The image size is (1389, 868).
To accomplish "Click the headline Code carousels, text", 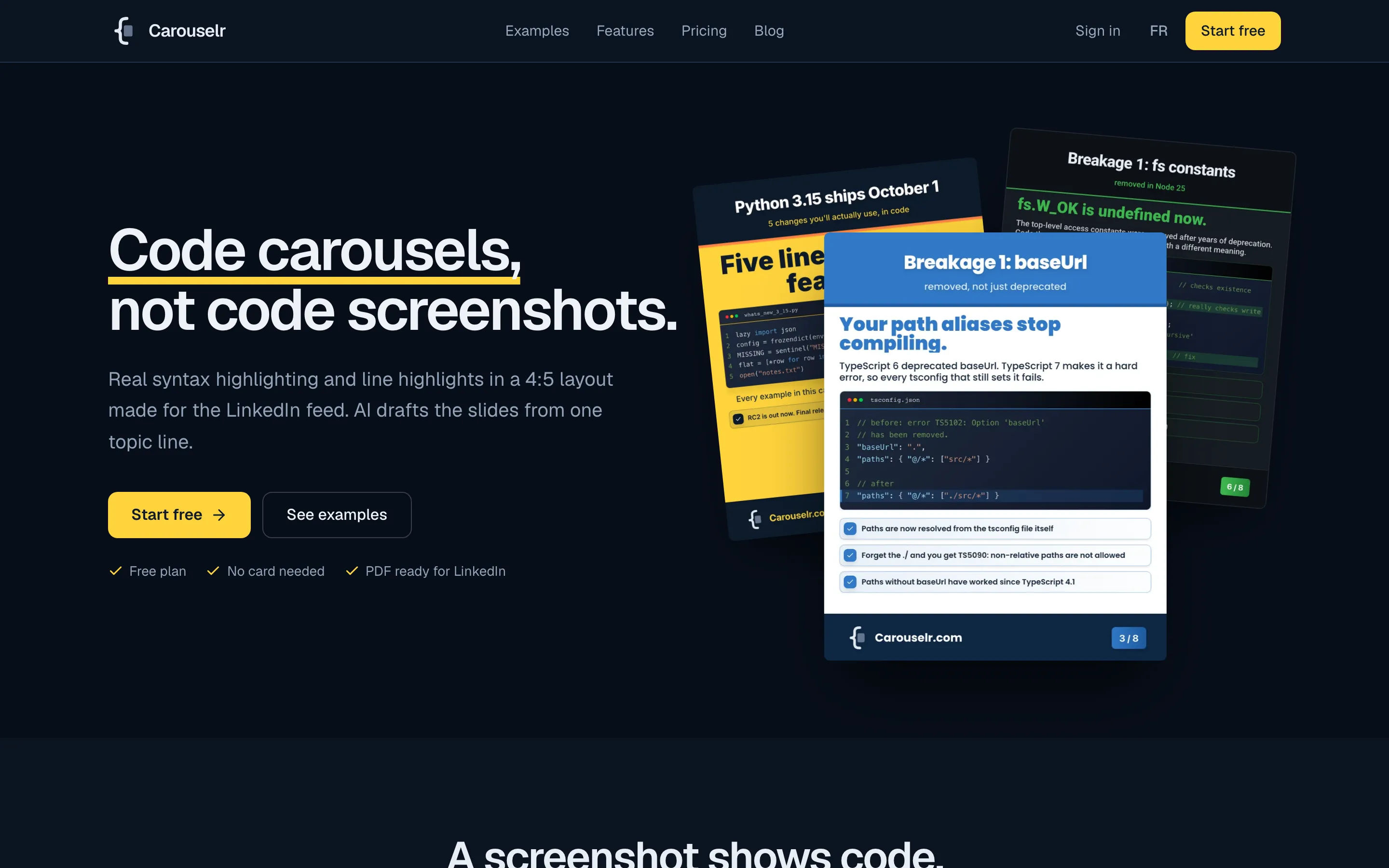I will 314,250.
